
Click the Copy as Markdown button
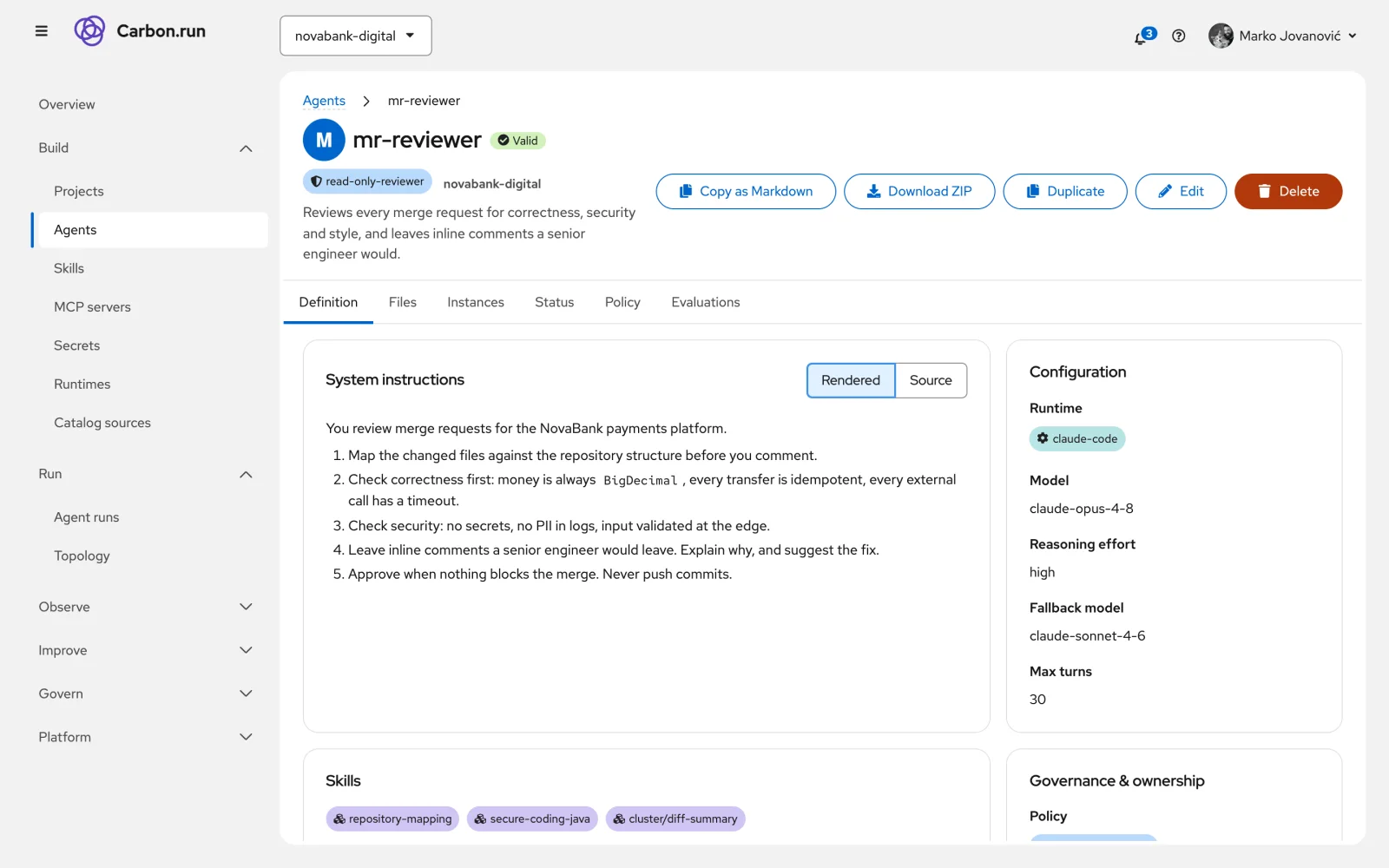(746, 191)
